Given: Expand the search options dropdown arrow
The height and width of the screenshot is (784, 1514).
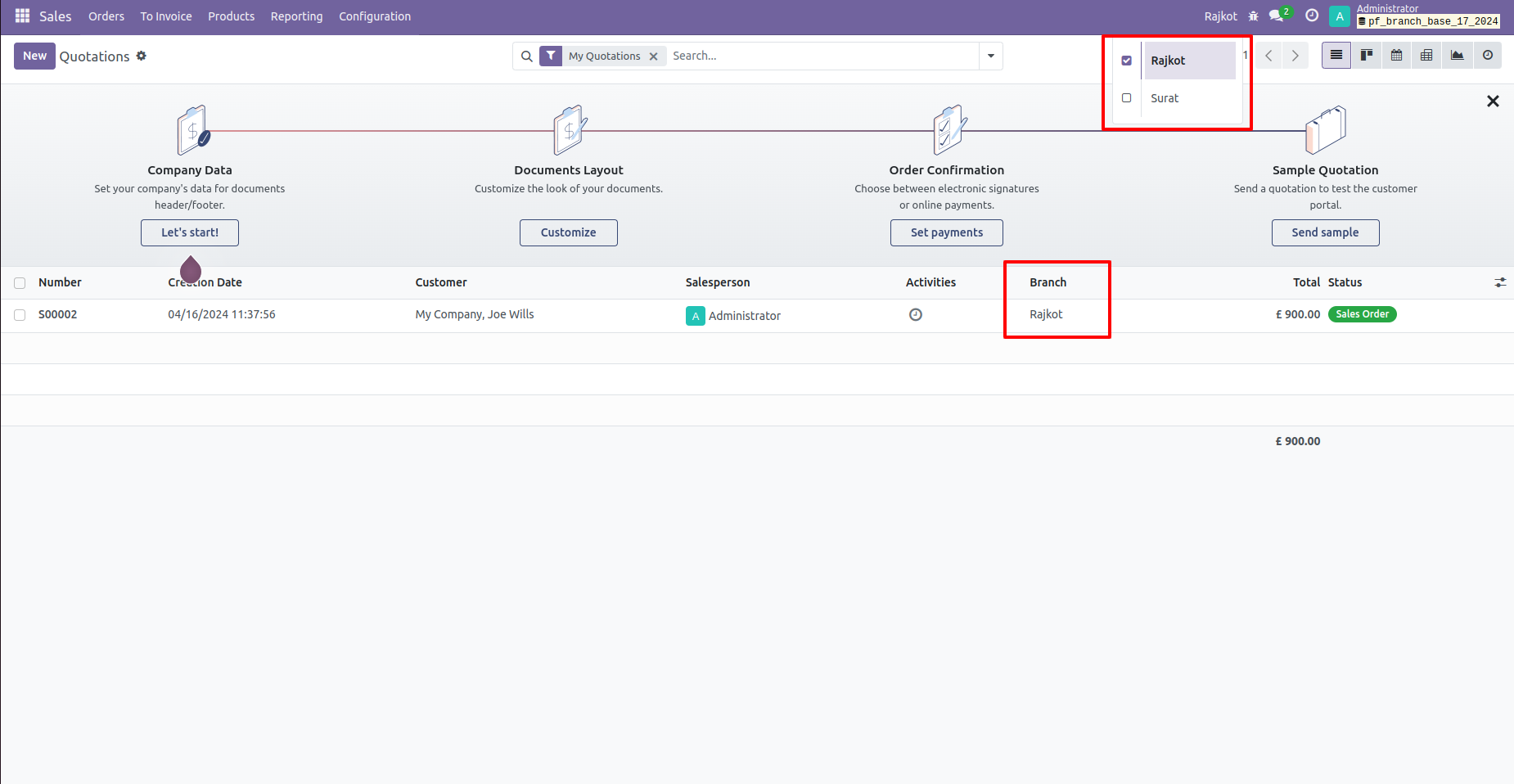Looking at the screenshot, I should (990, 56).
